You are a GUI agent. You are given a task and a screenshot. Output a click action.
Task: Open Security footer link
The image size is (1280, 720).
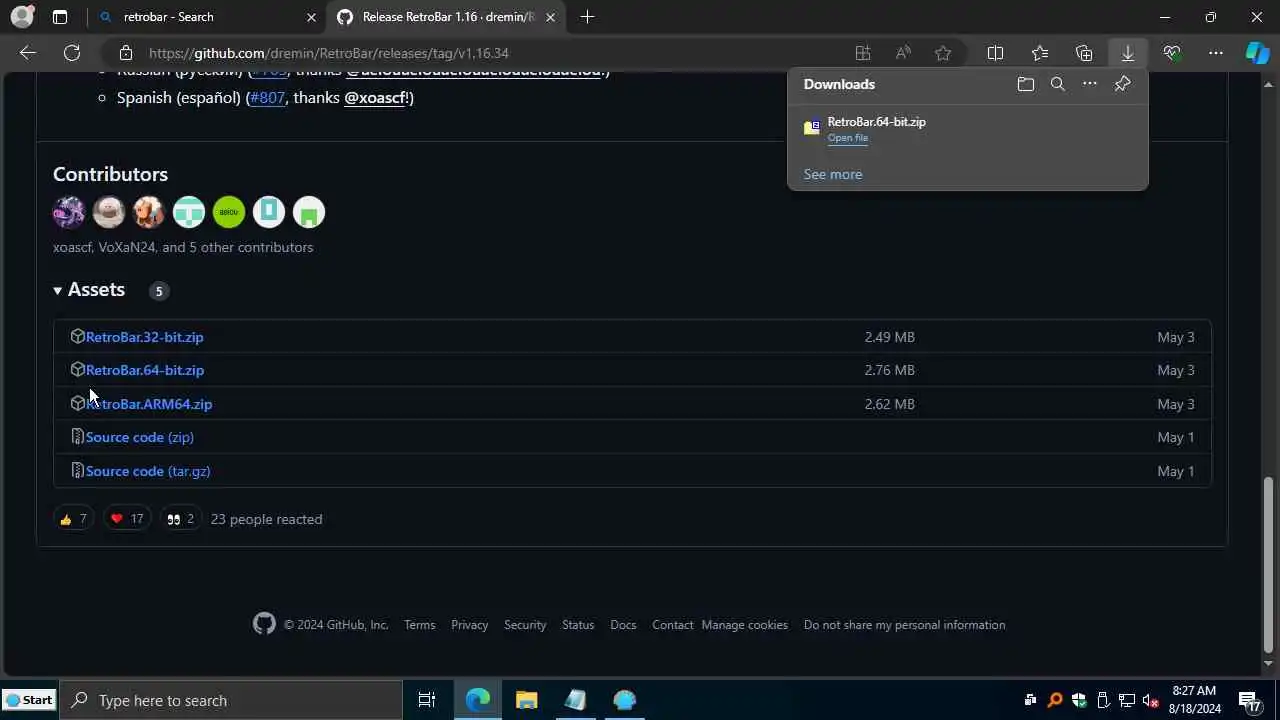[x=525, y=625]
